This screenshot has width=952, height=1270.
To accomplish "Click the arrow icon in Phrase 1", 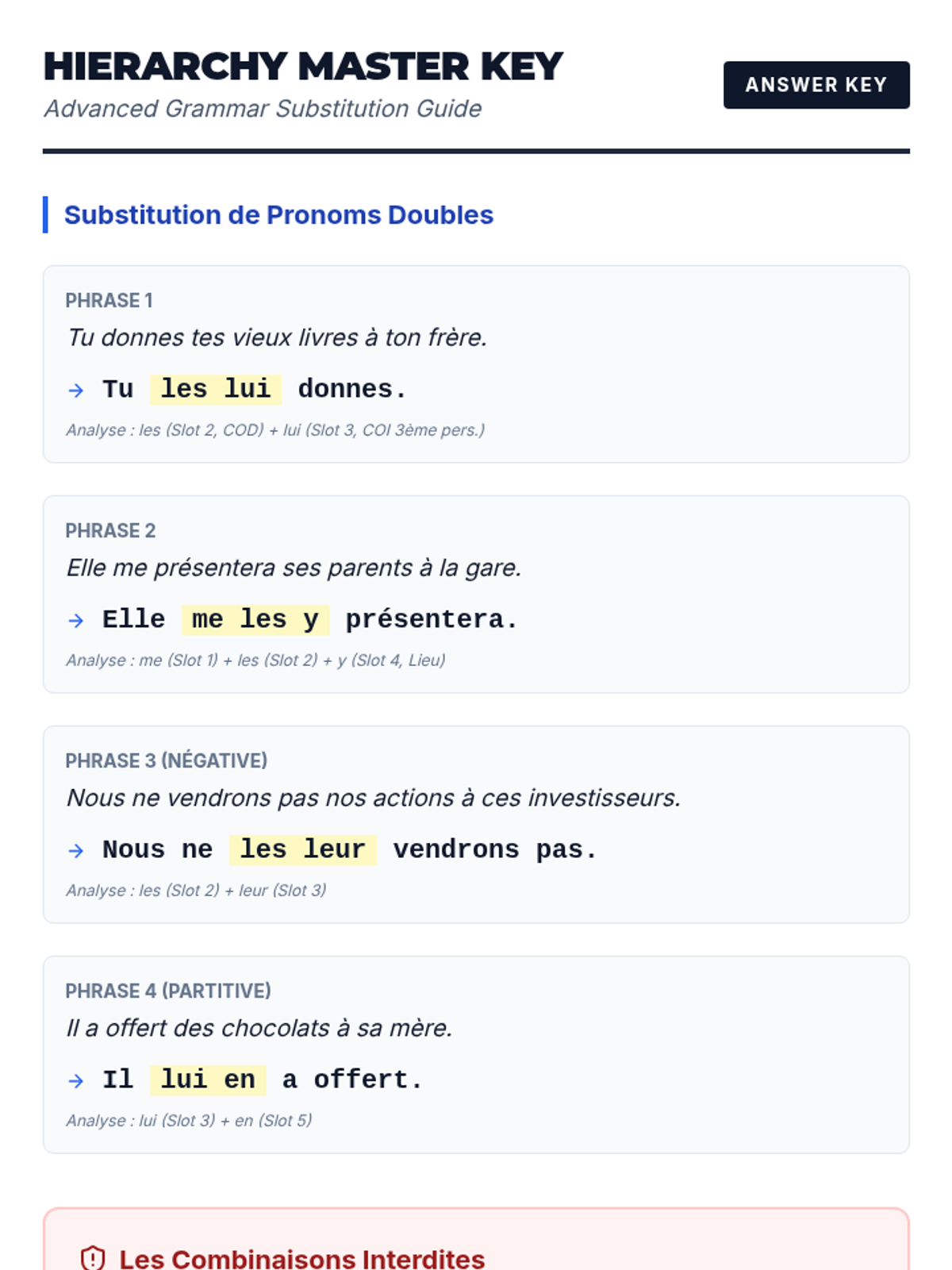I will pos(76,390).
